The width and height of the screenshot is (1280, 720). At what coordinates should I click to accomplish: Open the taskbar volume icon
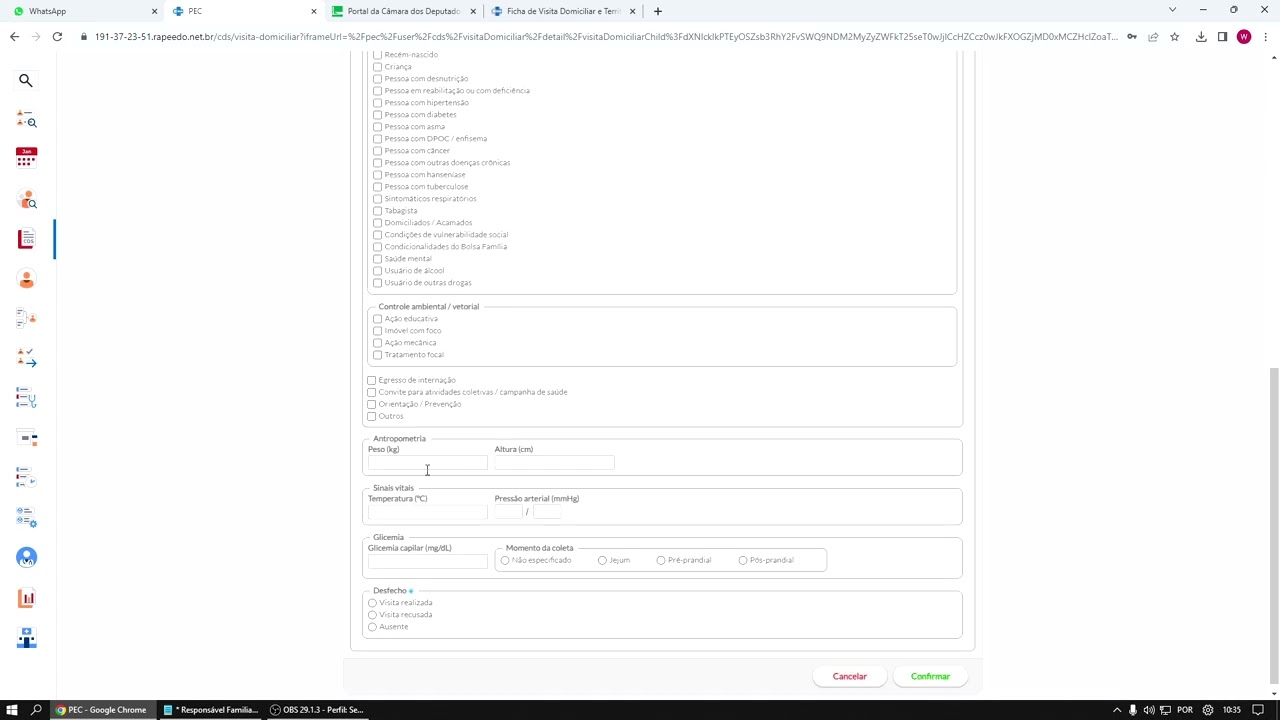click(x=1149, y=710)
